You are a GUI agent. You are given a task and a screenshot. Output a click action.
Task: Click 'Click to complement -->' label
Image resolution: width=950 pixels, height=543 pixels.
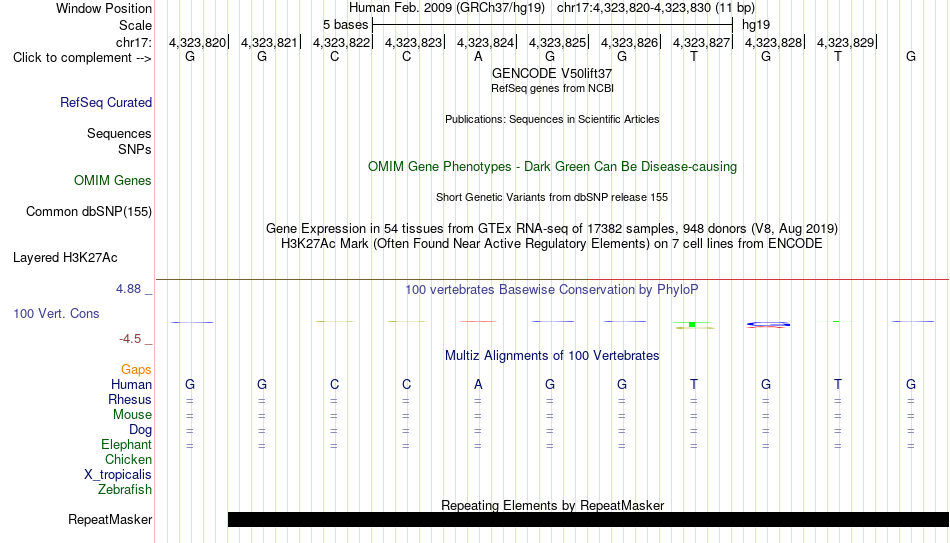(82, 58)
